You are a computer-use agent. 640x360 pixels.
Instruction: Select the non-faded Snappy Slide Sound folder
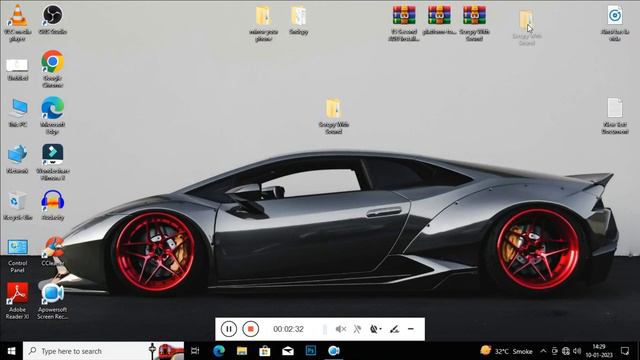[x=333, y=116]
